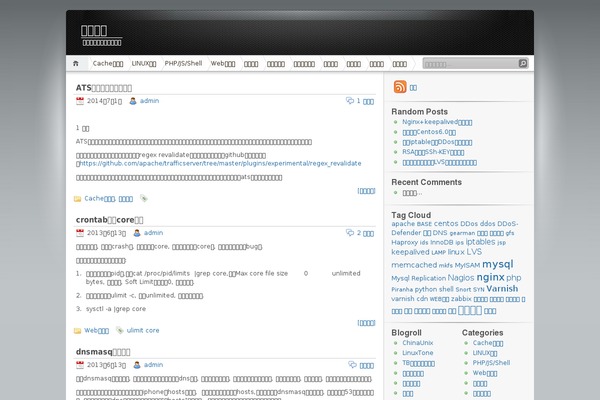Focus the search input field
The width and height of the screenshot is (600, 400).
point(471,64)
